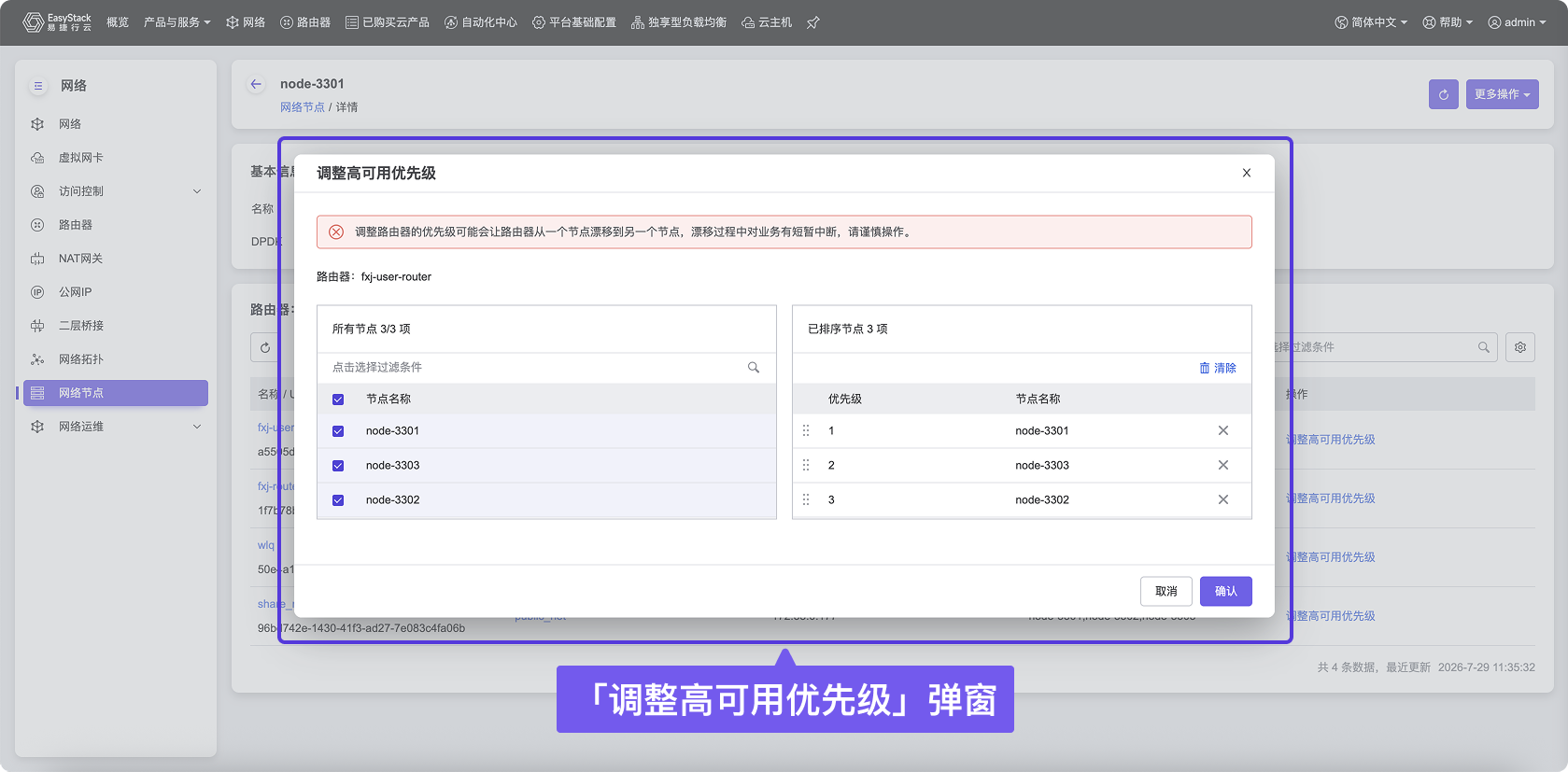Click drag handle for priority 1 row
This screenshot has width=1568, height=772.
coord(806,431)
